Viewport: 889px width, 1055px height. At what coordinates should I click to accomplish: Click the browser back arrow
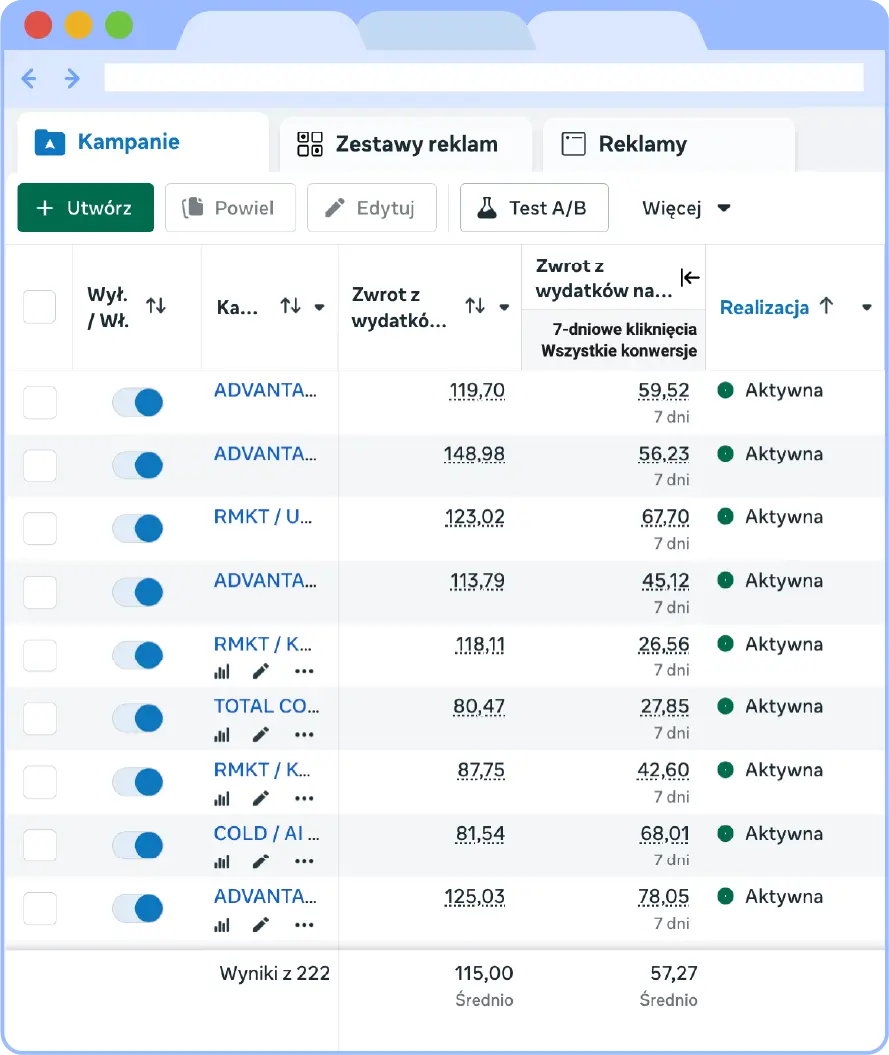pyautogui.click(x=29, y=78)
